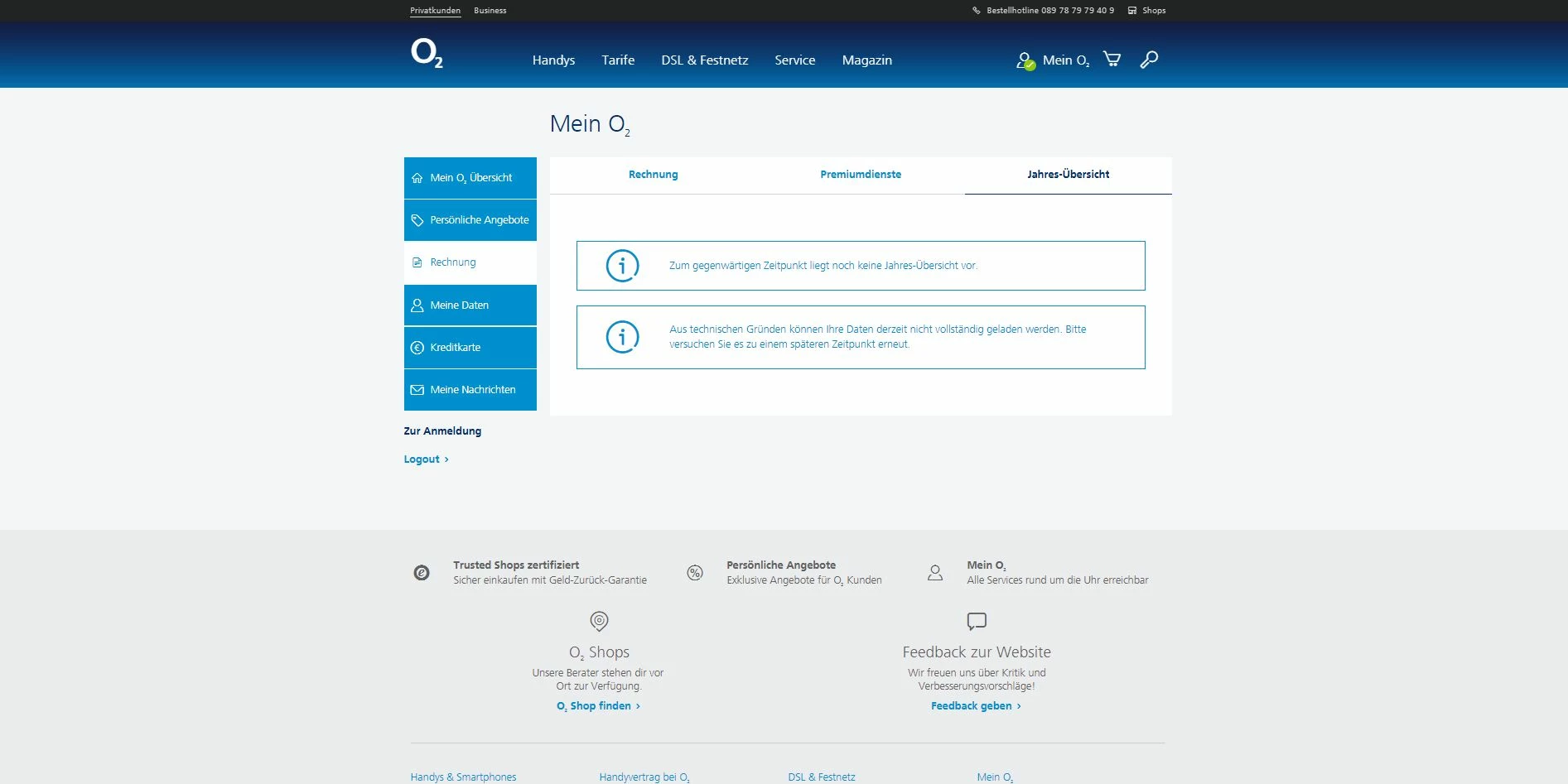Open DSL & Festnetz footer link
The image size is (1568, 784).
[x=822, y=777]
